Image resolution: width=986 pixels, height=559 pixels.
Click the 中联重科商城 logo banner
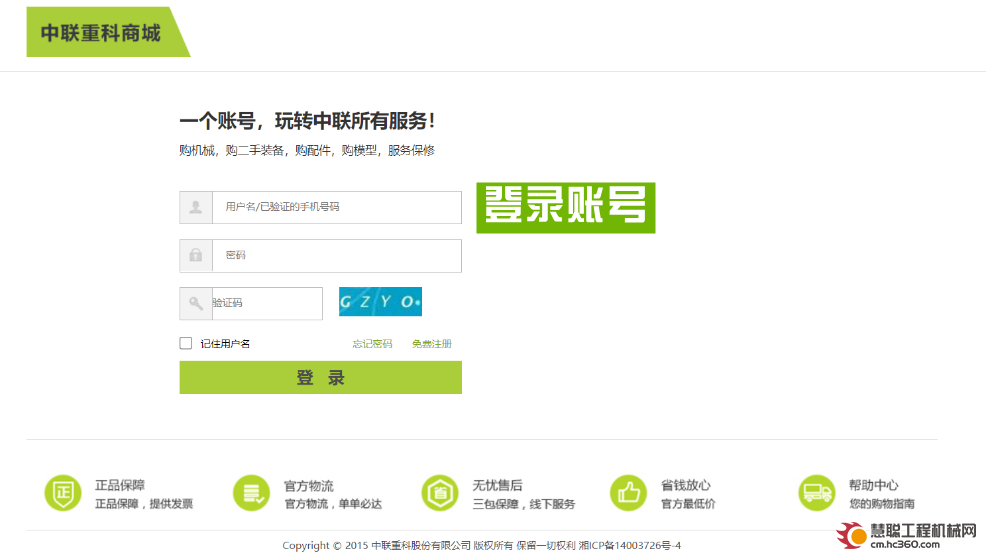tap(107, 32)
